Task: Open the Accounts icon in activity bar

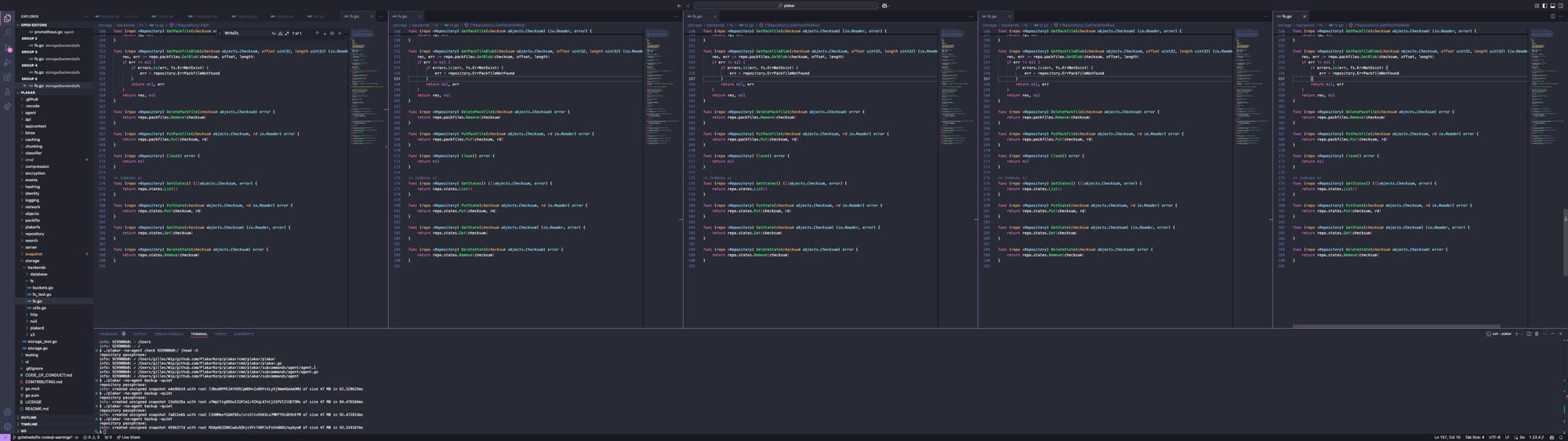Action: pyautogui.click(x=8, y=412)
